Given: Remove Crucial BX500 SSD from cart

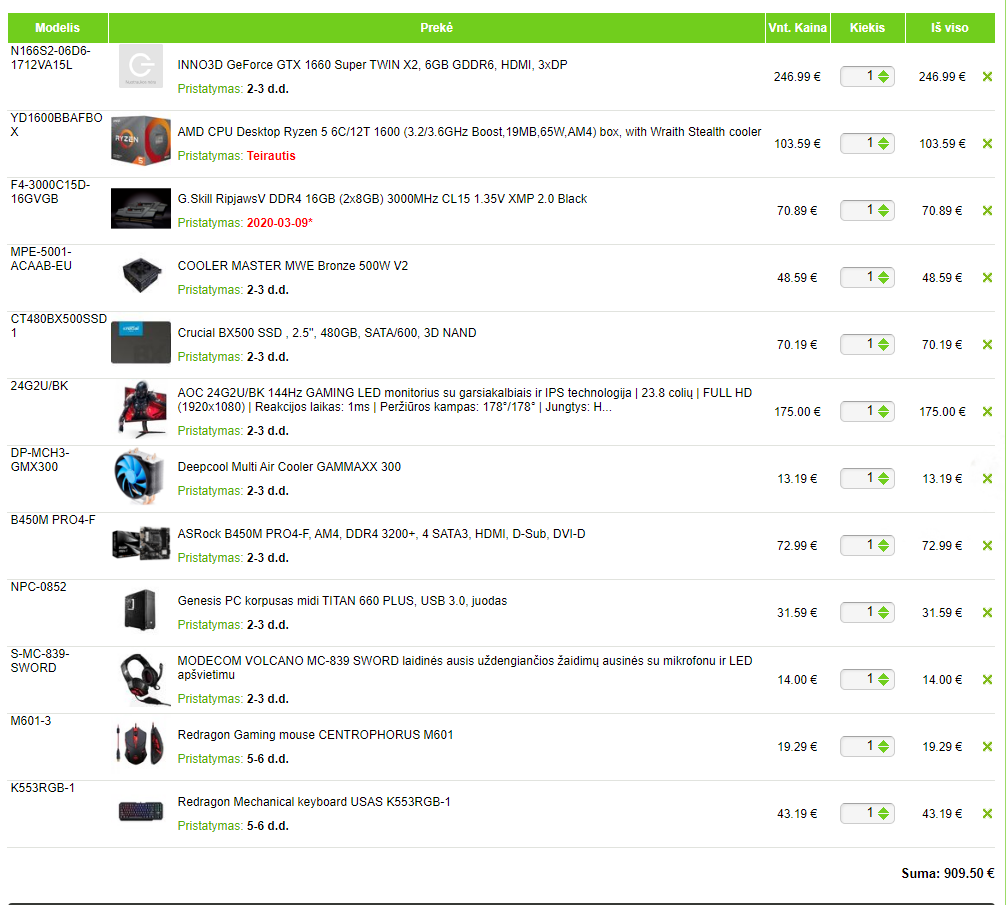Looking at the screenshot, I should [987, 344].
